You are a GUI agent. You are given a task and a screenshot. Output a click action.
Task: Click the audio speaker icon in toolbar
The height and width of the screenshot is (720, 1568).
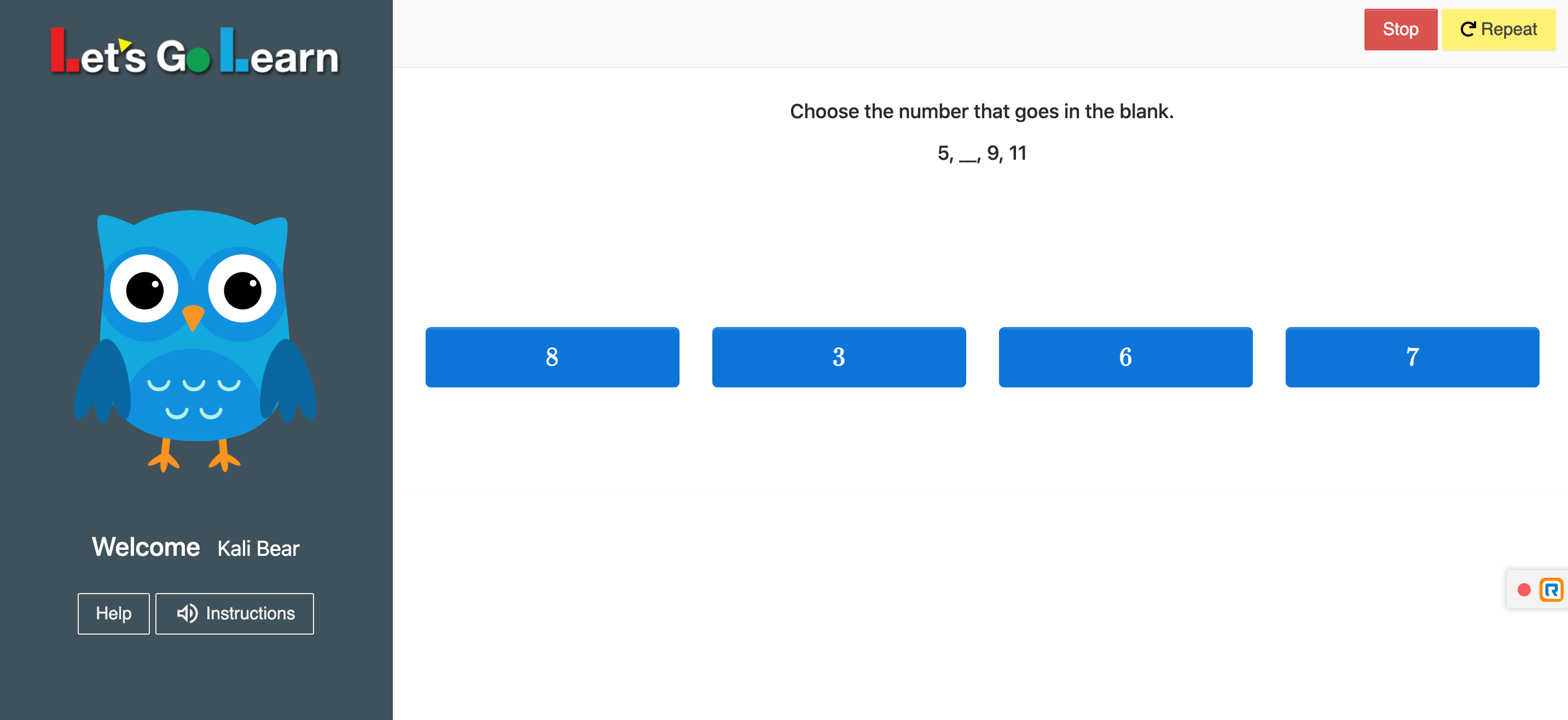(186, 614)
